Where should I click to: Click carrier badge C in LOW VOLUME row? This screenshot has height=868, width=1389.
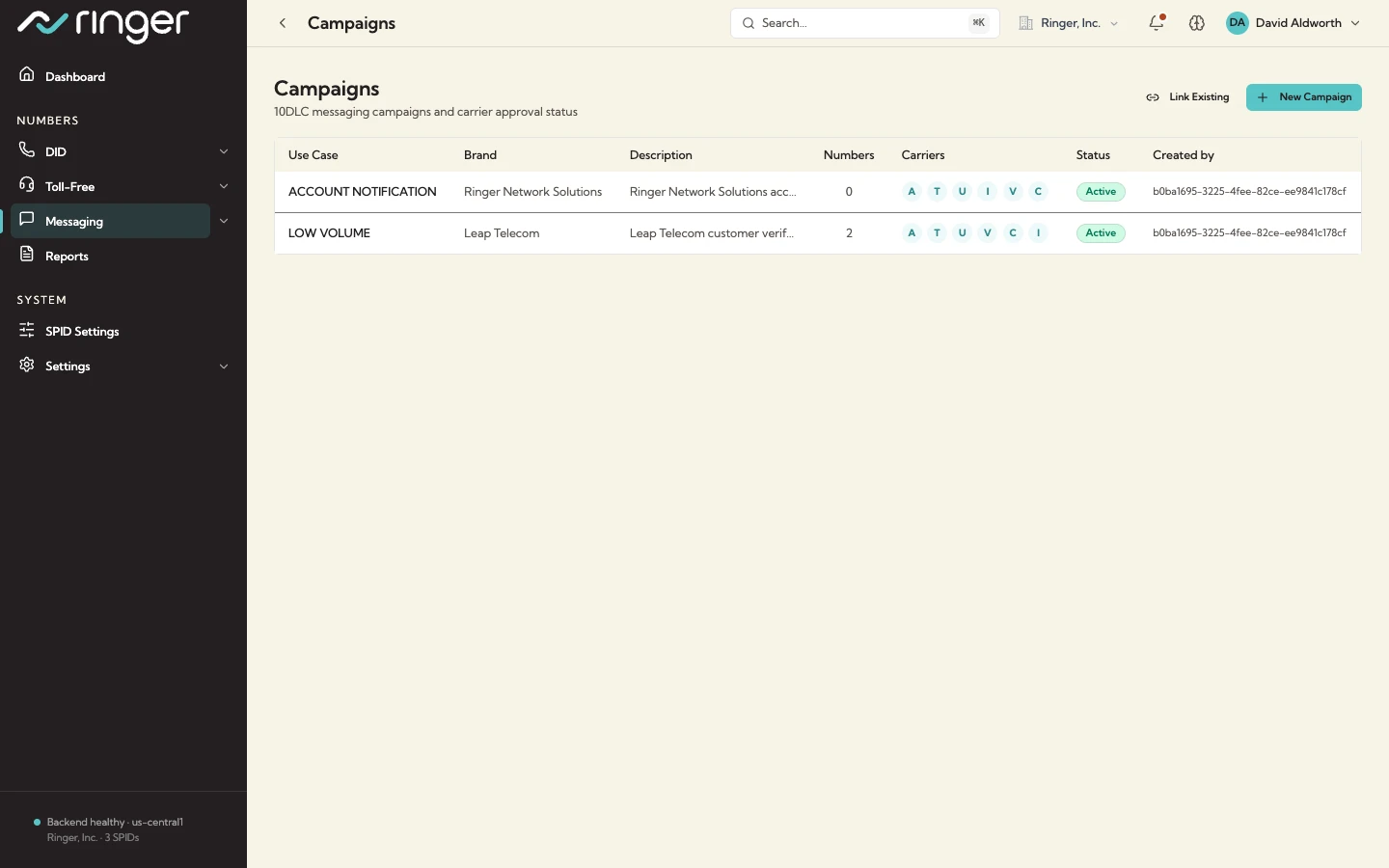coord(1013,232)
